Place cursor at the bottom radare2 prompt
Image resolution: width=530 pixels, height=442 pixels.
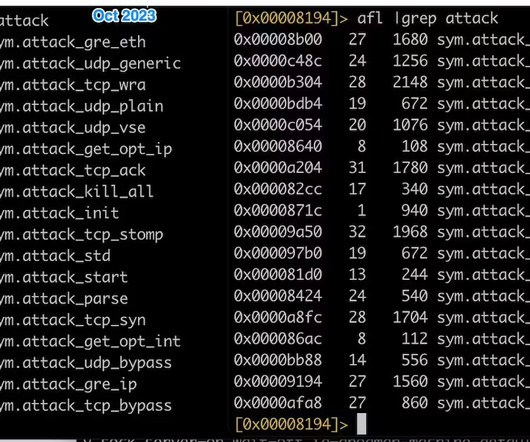pos(361,424)
